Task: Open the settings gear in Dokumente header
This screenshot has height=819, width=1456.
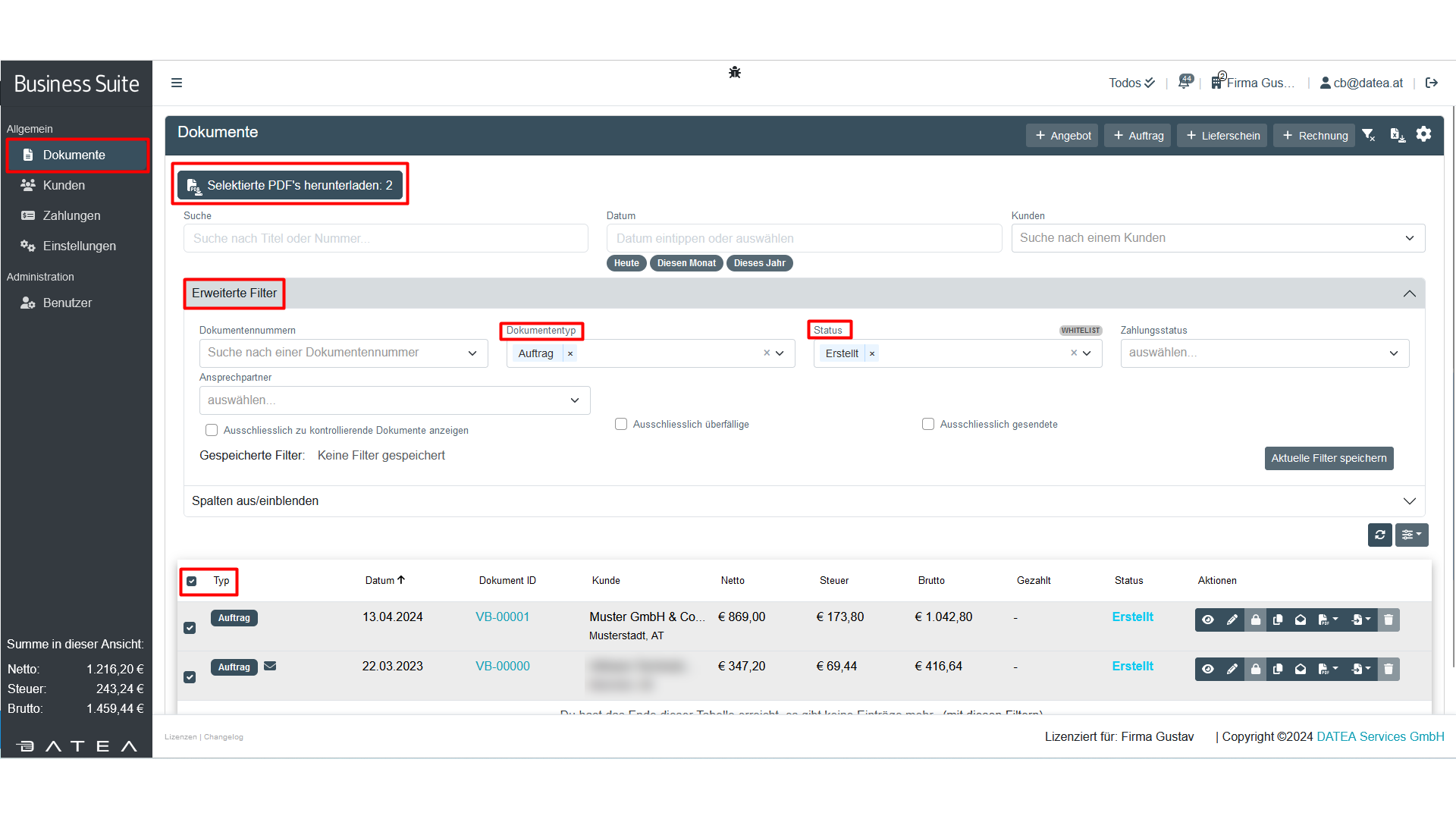Action: coord(1423,134)
